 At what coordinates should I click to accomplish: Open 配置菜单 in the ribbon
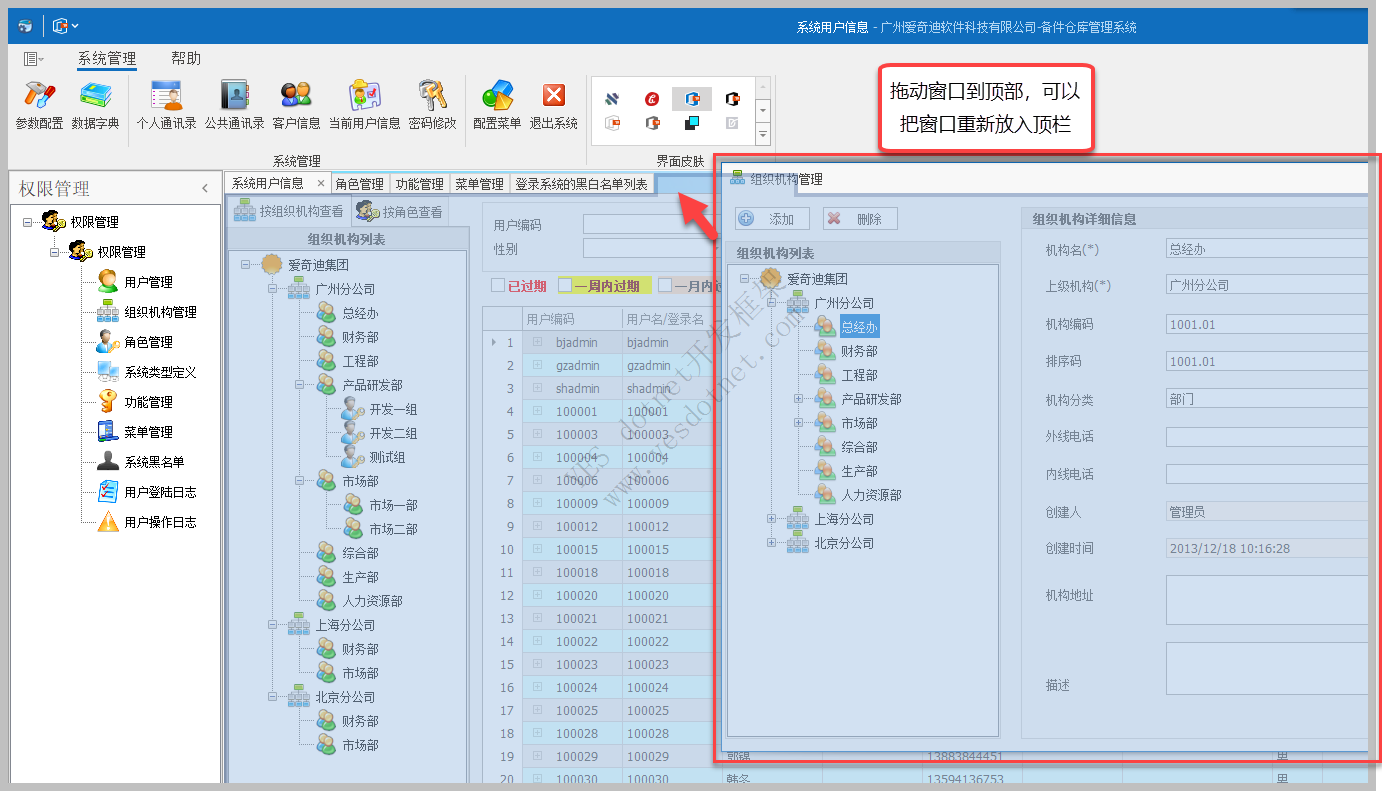(497, 105)
